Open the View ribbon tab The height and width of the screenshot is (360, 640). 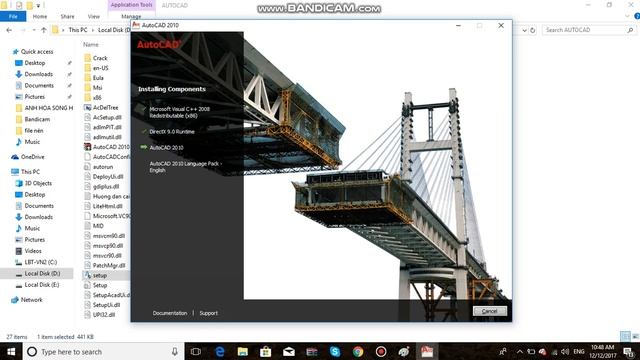pos(93,16)
